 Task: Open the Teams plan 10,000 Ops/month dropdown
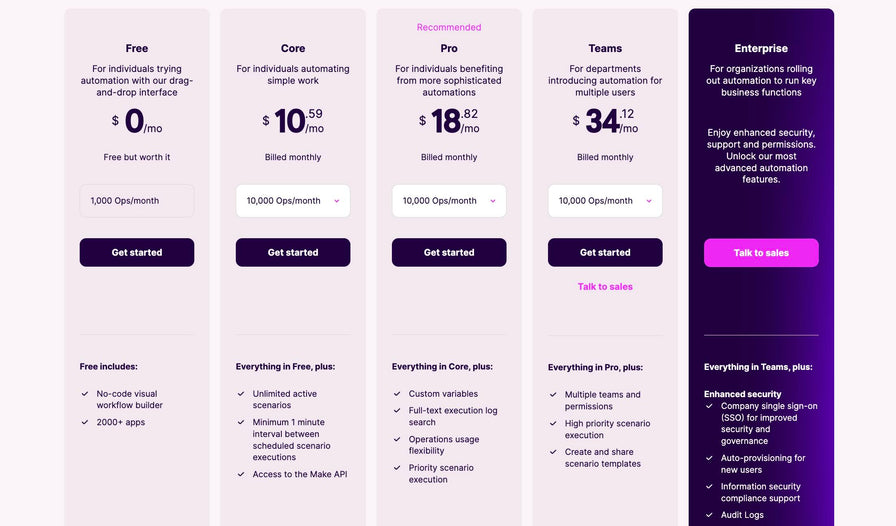point(605,201)
